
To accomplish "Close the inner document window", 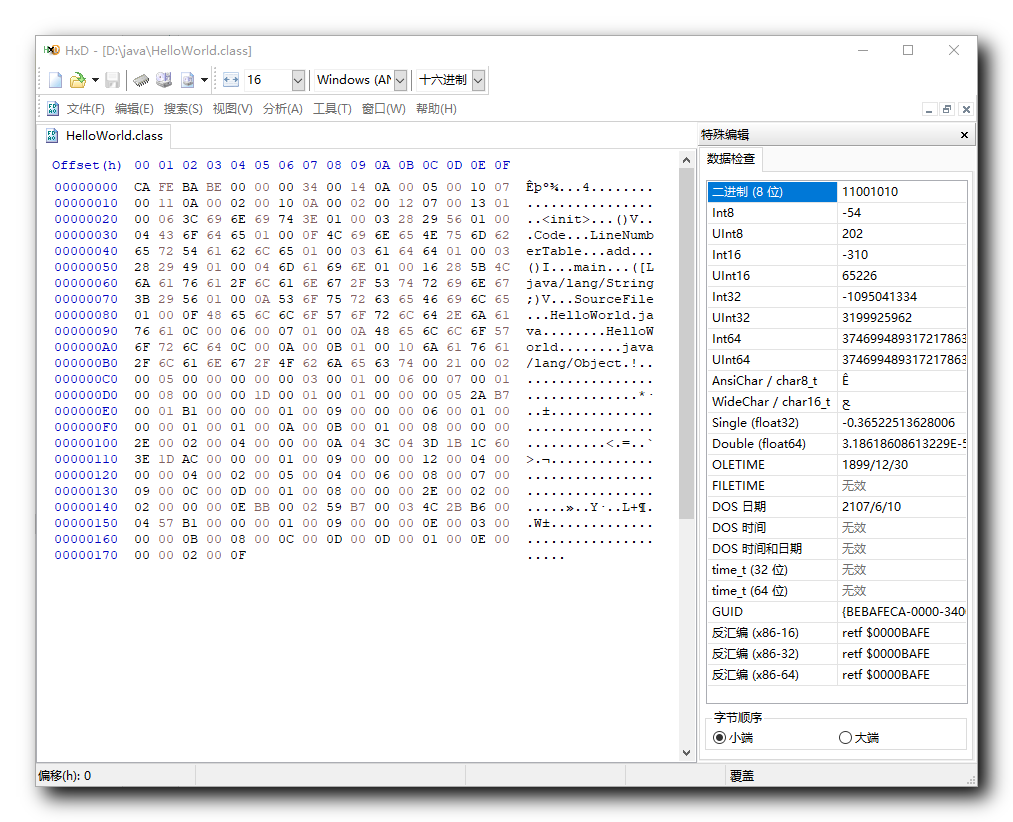I will (966, 109).
